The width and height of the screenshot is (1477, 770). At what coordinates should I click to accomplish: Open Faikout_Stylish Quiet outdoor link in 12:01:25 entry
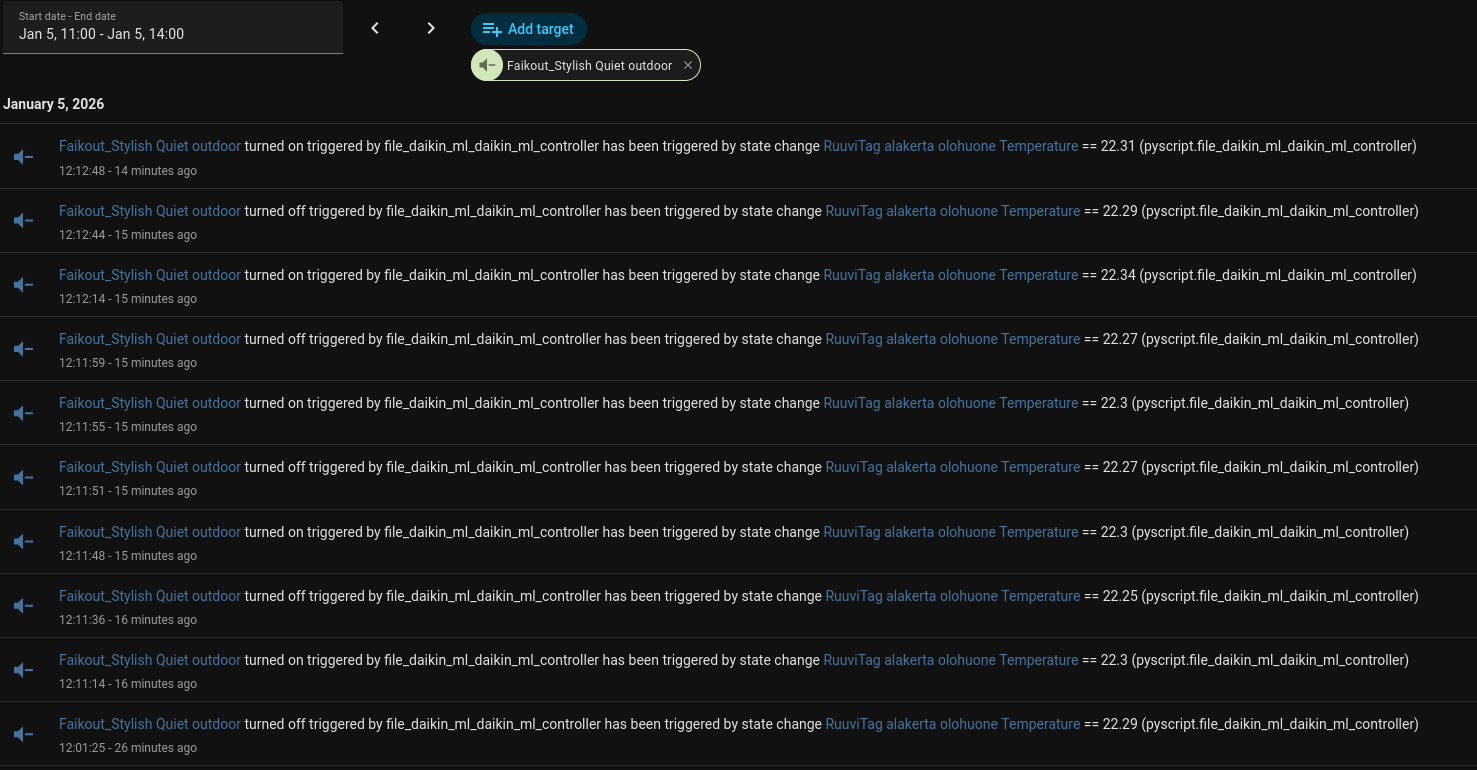(x=150, y=724)
